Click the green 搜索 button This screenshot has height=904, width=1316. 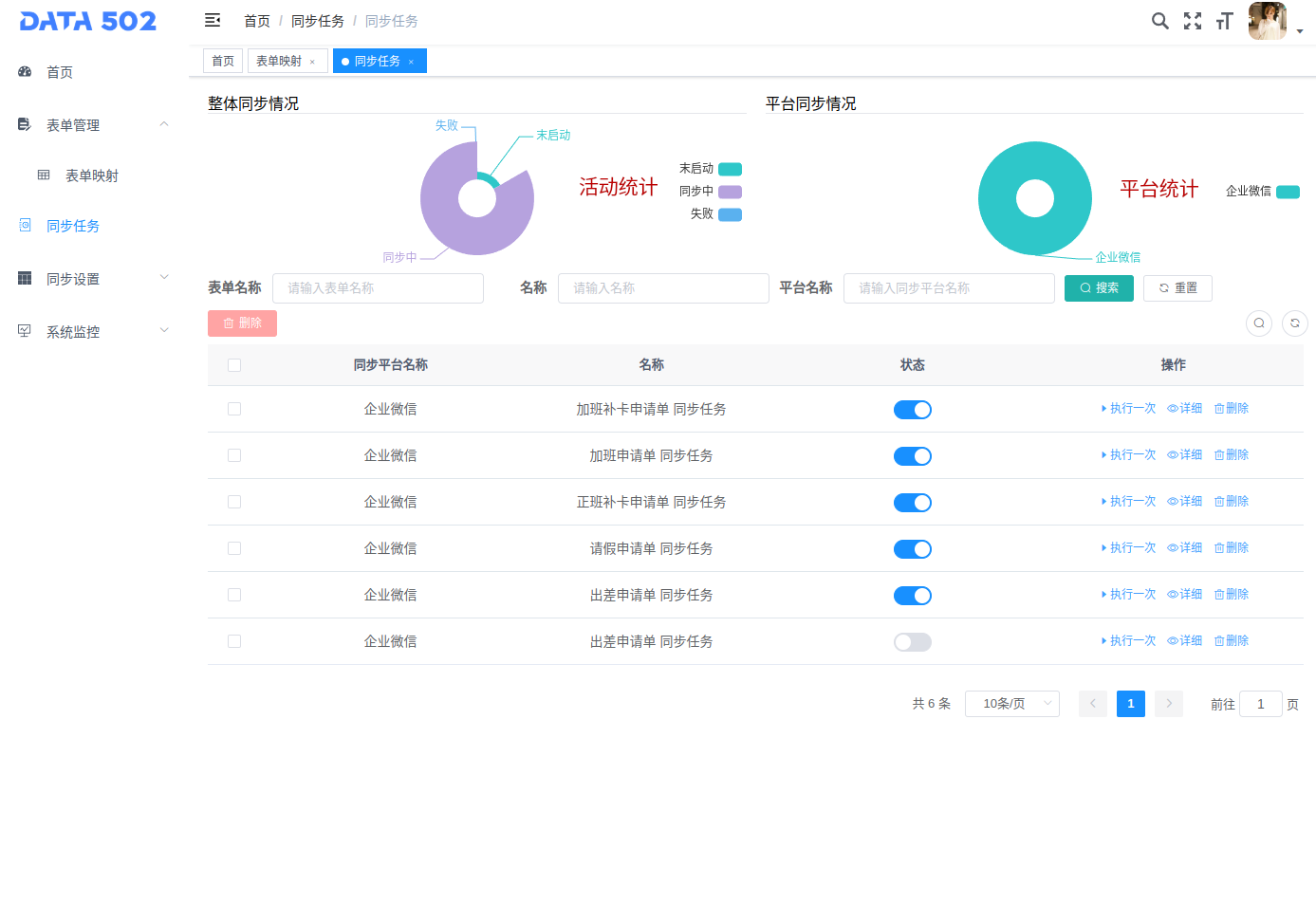click(1099, 288)
